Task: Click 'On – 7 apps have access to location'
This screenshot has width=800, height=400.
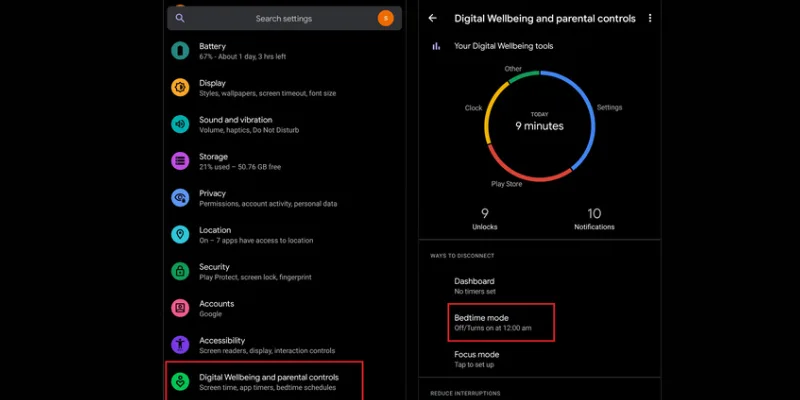Action: pyautogui.click(x=256, y=240)
